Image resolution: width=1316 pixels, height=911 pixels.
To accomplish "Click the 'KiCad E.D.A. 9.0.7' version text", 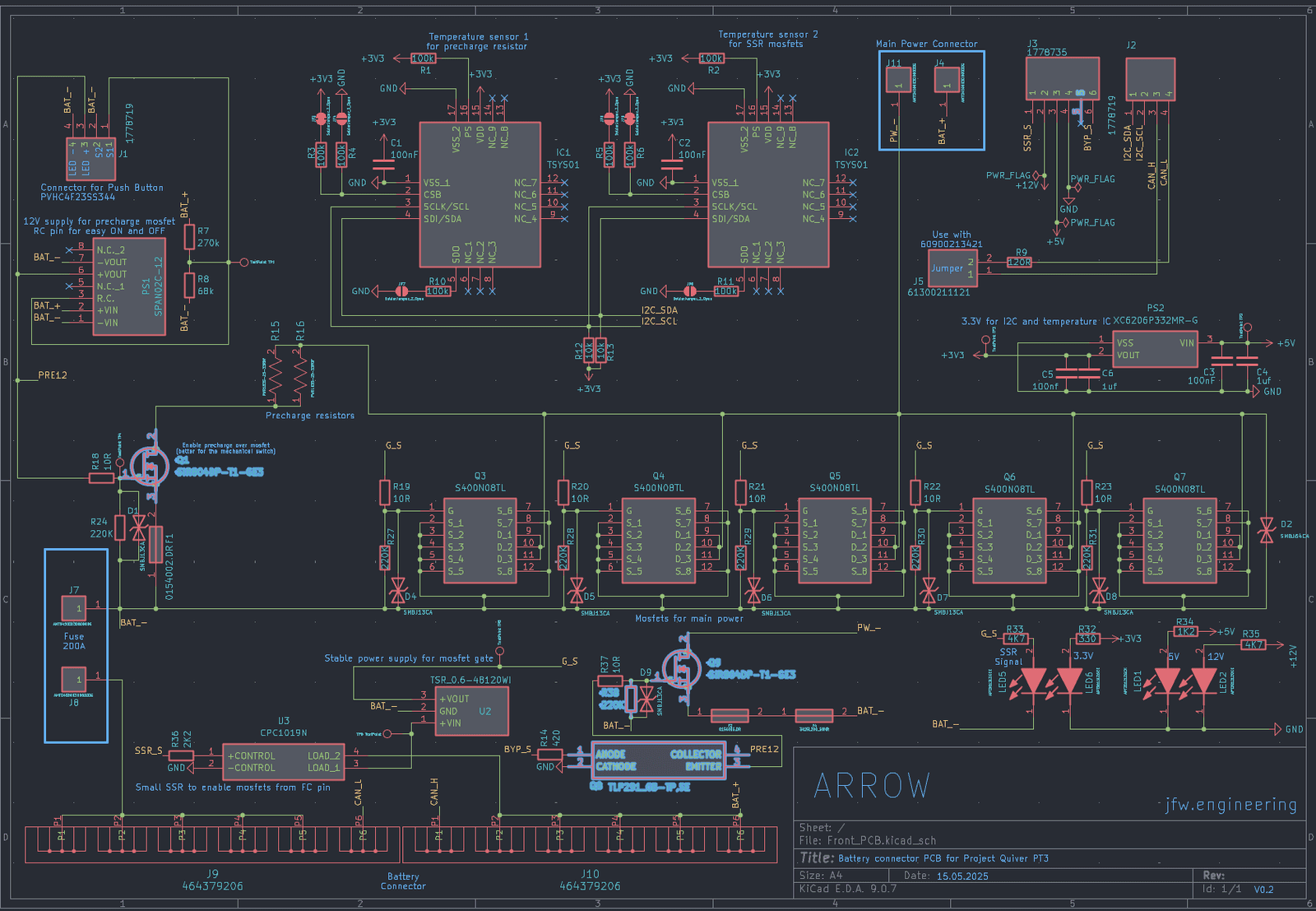I will tap(848, 889).
